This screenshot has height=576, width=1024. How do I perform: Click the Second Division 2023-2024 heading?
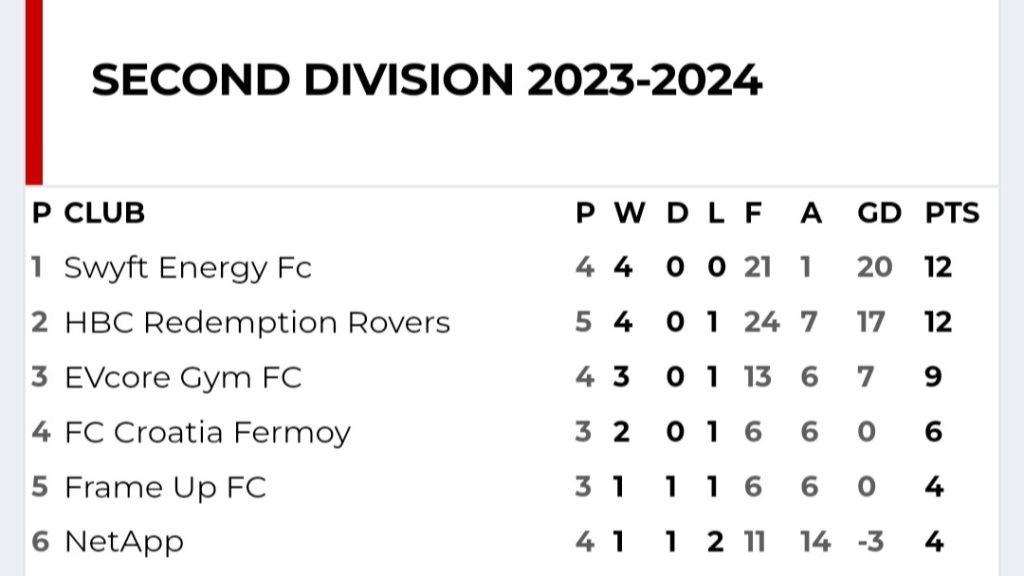coord(426,80)
